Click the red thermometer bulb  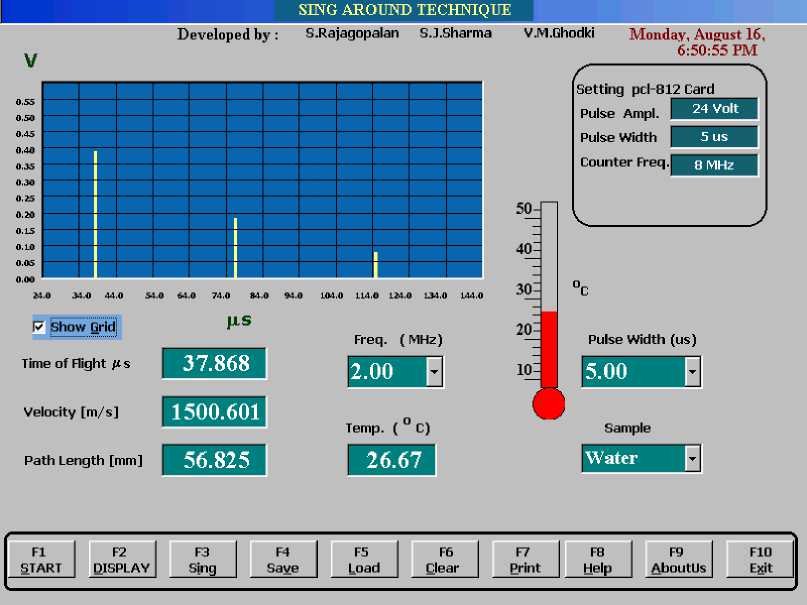pos(548,404)
